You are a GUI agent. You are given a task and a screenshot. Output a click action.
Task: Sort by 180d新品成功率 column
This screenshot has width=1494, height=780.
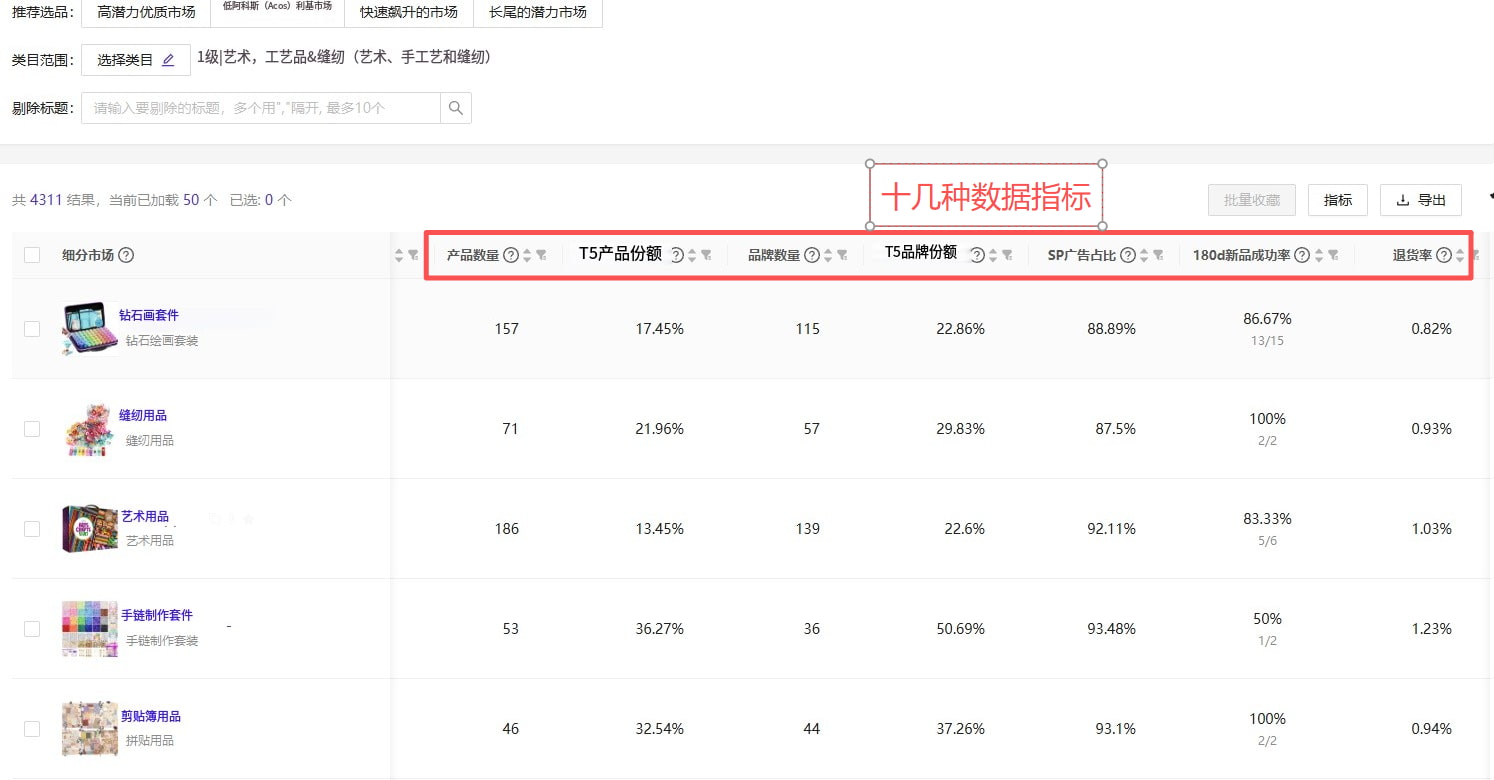[1318, 255]
